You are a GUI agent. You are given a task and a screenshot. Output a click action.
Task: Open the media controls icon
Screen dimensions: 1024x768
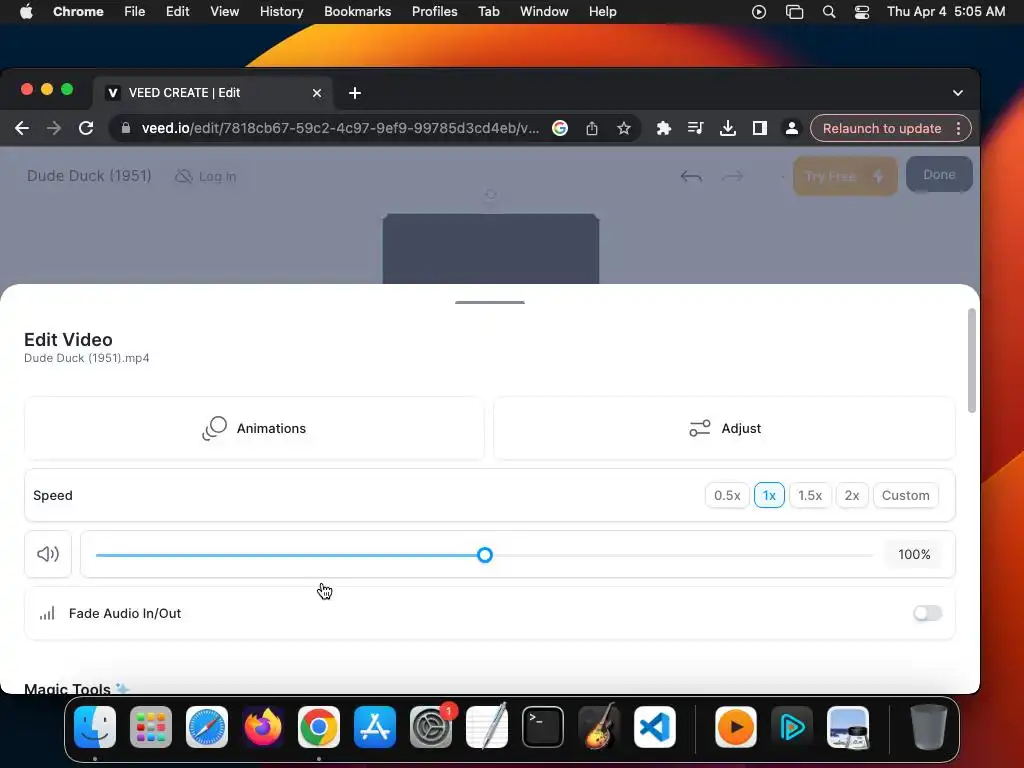click(696, 129)
